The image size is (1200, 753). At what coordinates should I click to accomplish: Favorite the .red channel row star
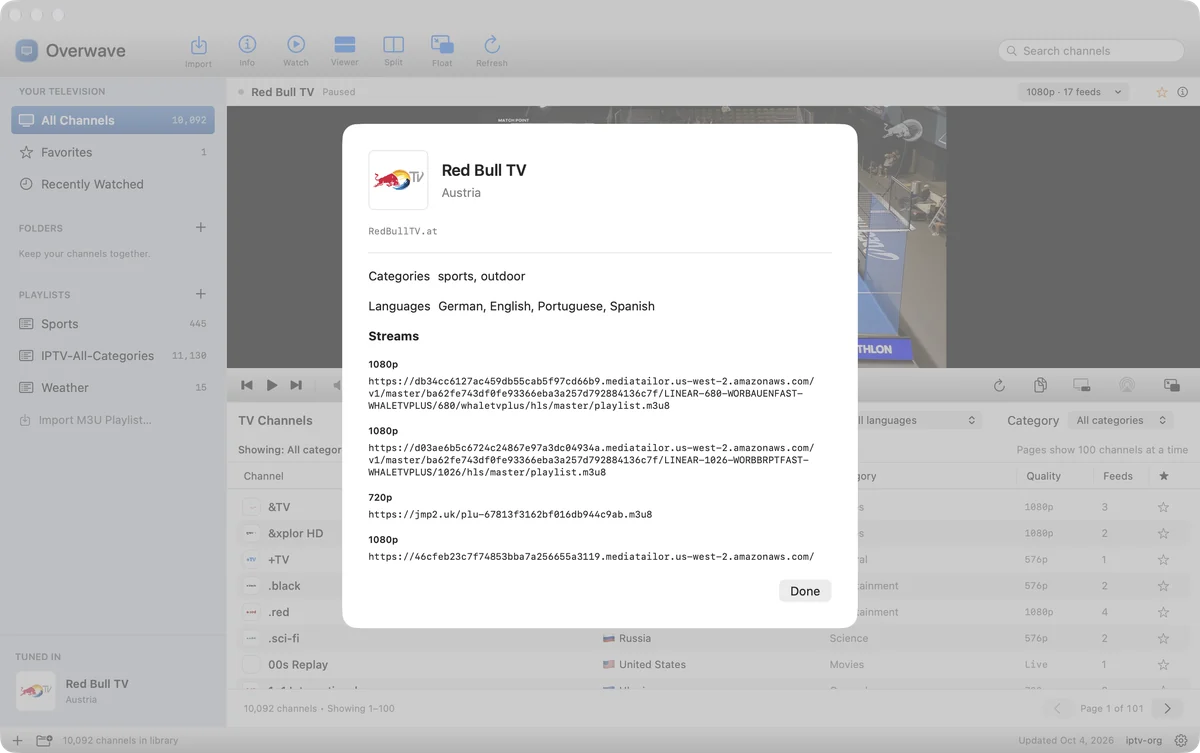pos(1163,612)
